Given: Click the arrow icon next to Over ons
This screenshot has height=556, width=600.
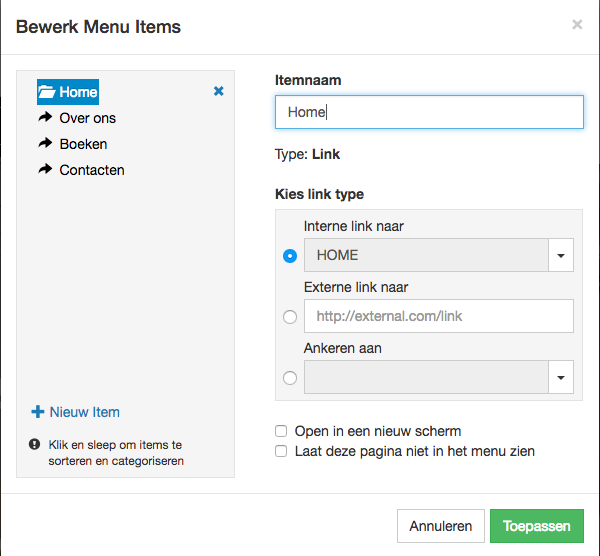Looking at the screenshot, I should [45, 118].
